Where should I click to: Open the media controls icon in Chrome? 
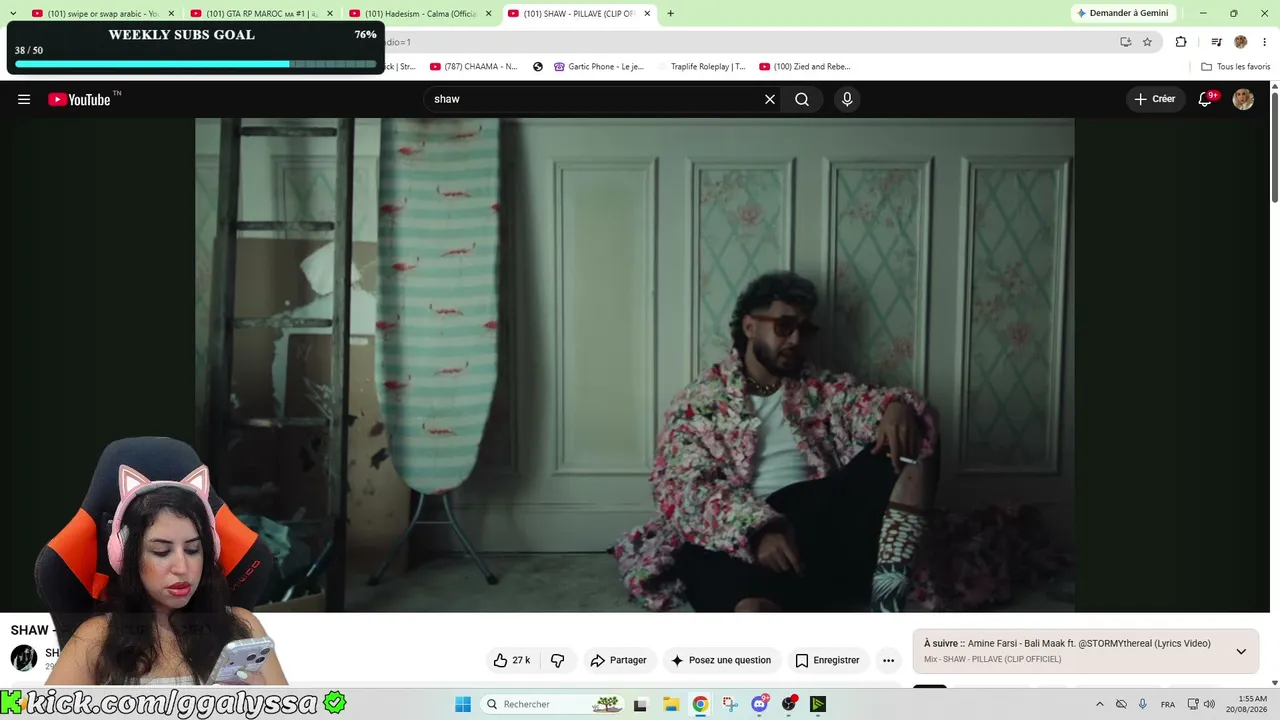1216,42
